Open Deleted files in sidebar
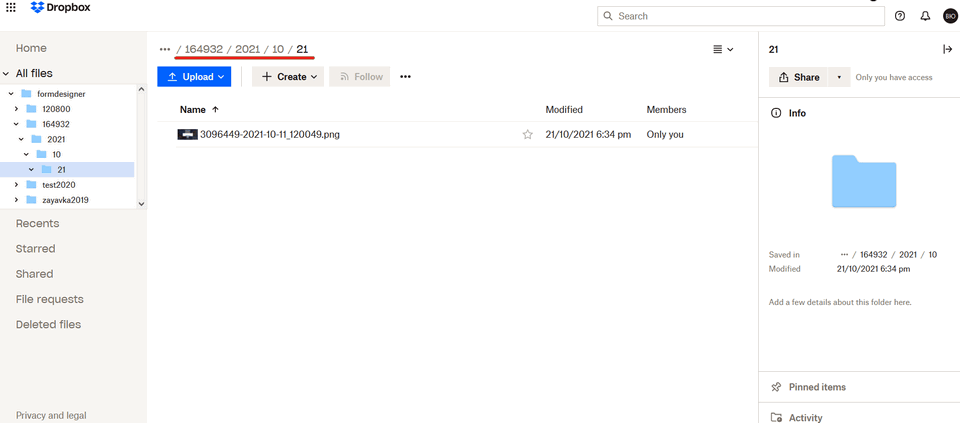Viewport: 960px width, 423px height. coord(48,325)
